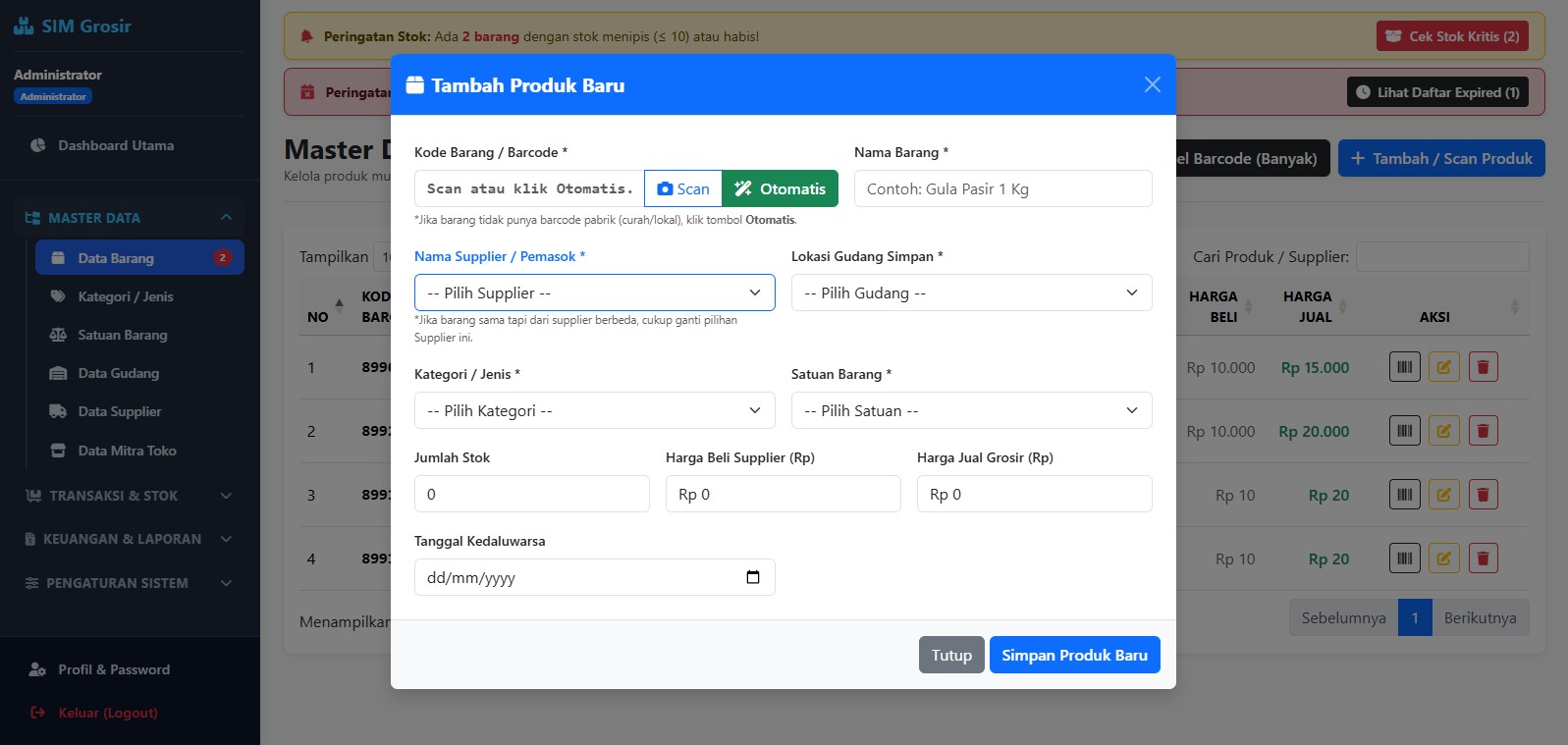Click Simpan Produk Baru button
This screenshot has width=1568, height=745.
coord(1075,655)
